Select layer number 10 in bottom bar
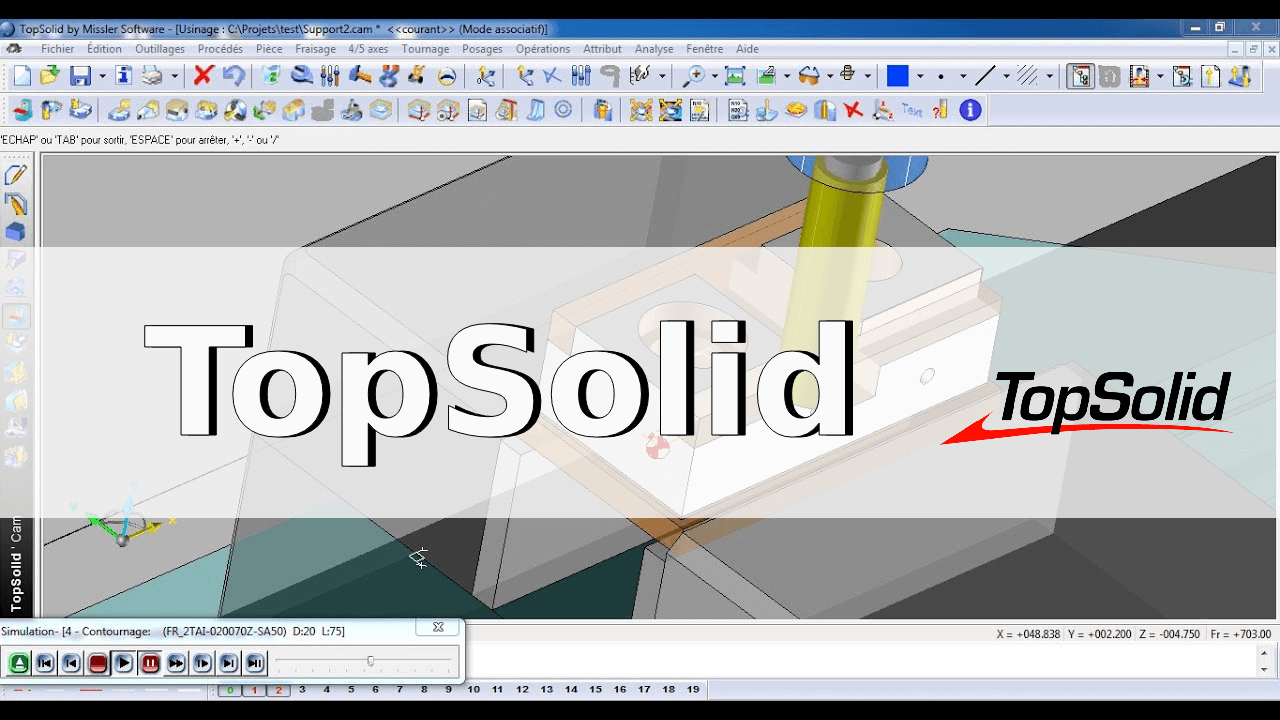1280x720 pixels. coord(473,690)
